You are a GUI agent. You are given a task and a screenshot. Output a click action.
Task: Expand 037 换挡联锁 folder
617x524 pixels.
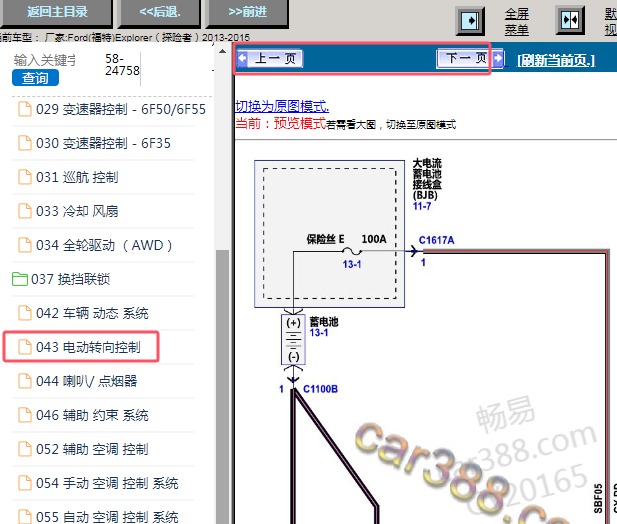pos(61,279)
